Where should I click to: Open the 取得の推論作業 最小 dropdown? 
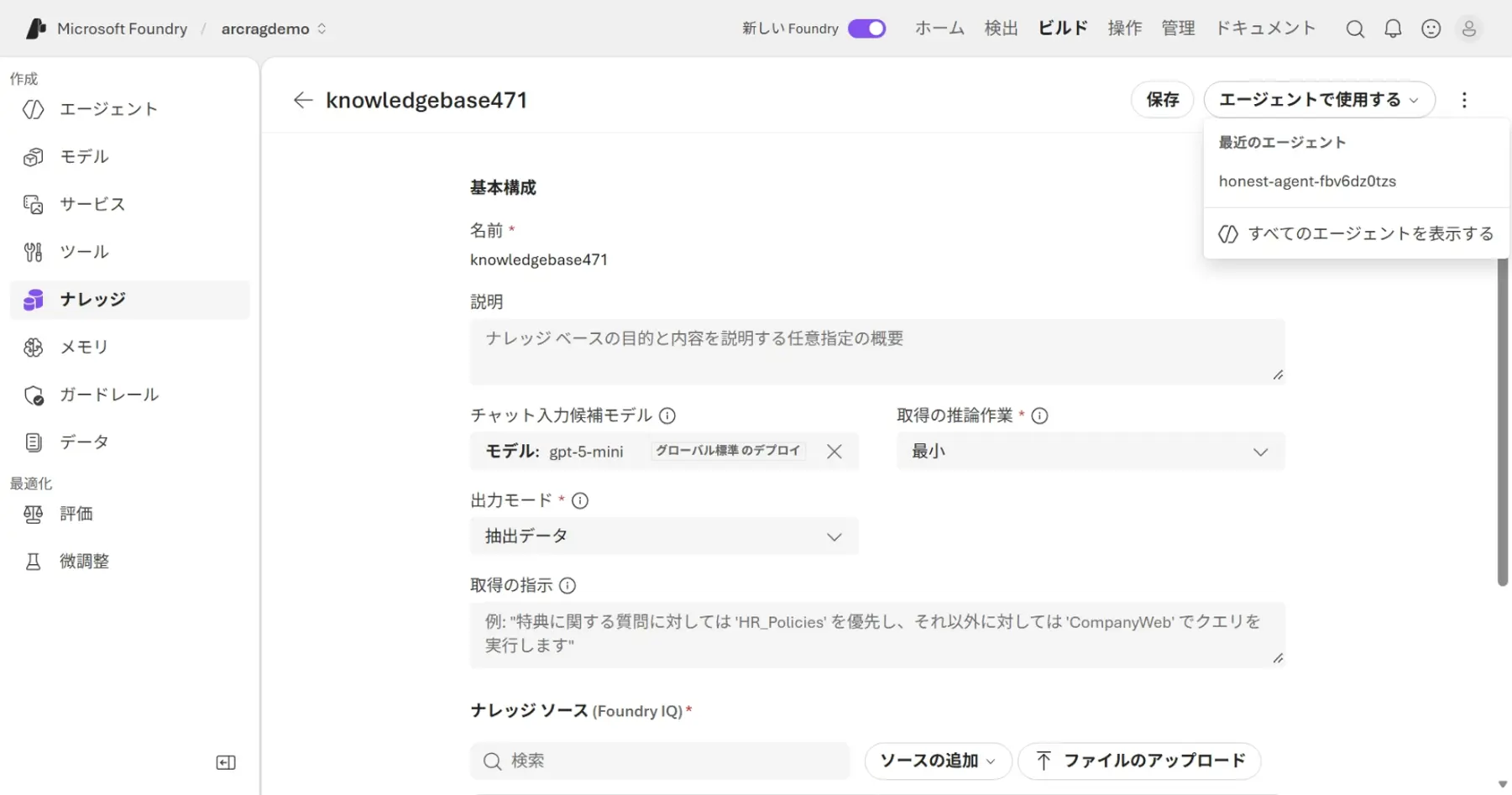[1091, 452]
